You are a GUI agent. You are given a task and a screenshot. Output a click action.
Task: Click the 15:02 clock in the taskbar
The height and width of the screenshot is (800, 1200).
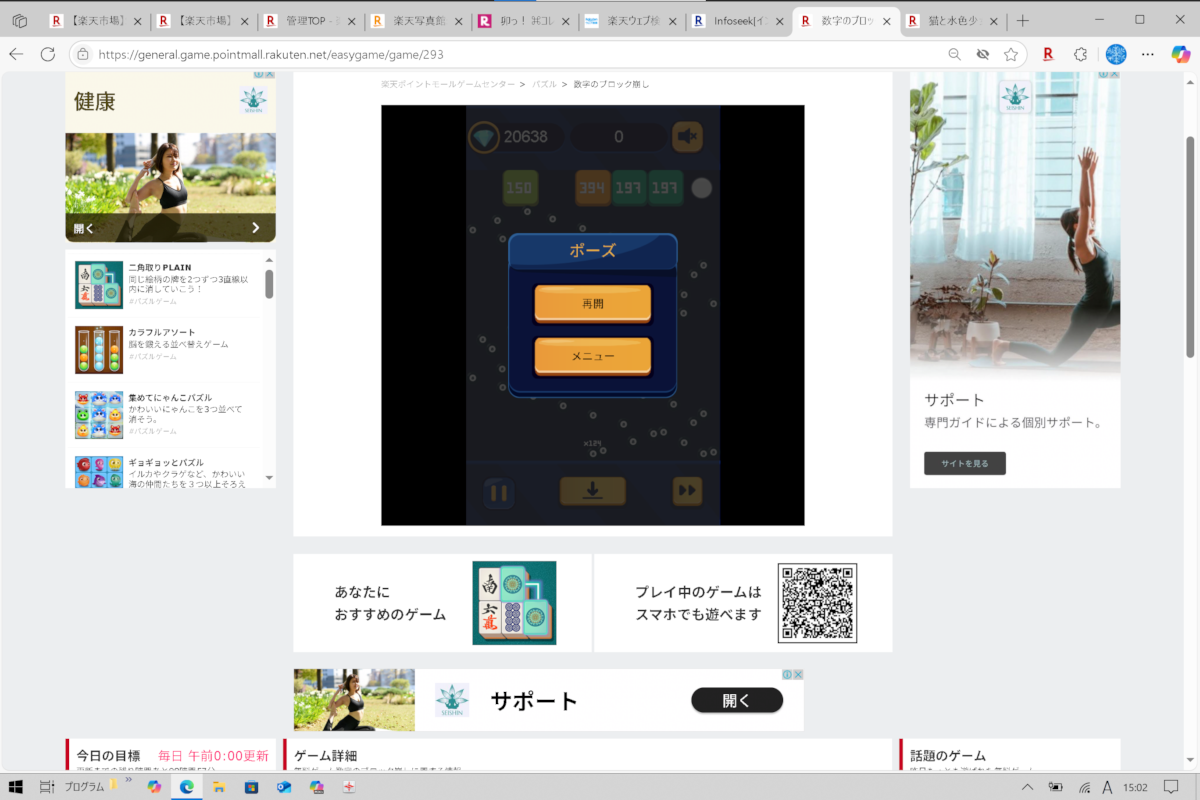1135,787
